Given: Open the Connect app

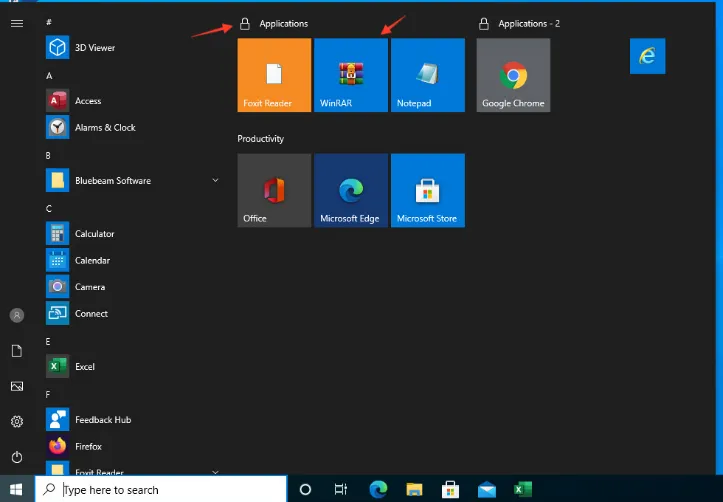Looking at the screenshot, I should pos(133,313).
